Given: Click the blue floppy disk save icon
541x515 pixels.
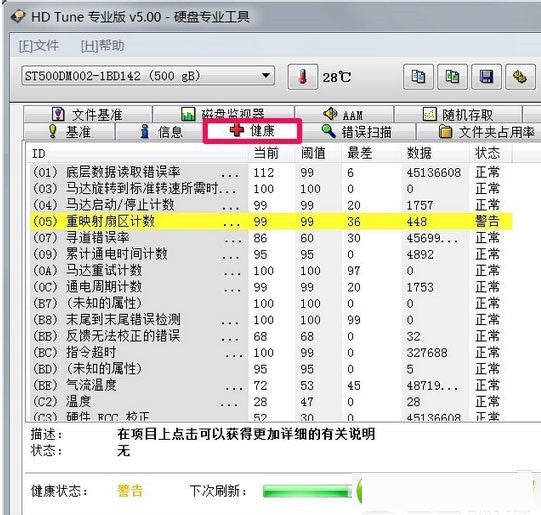Looking at the screenshot, I should 486,77.
